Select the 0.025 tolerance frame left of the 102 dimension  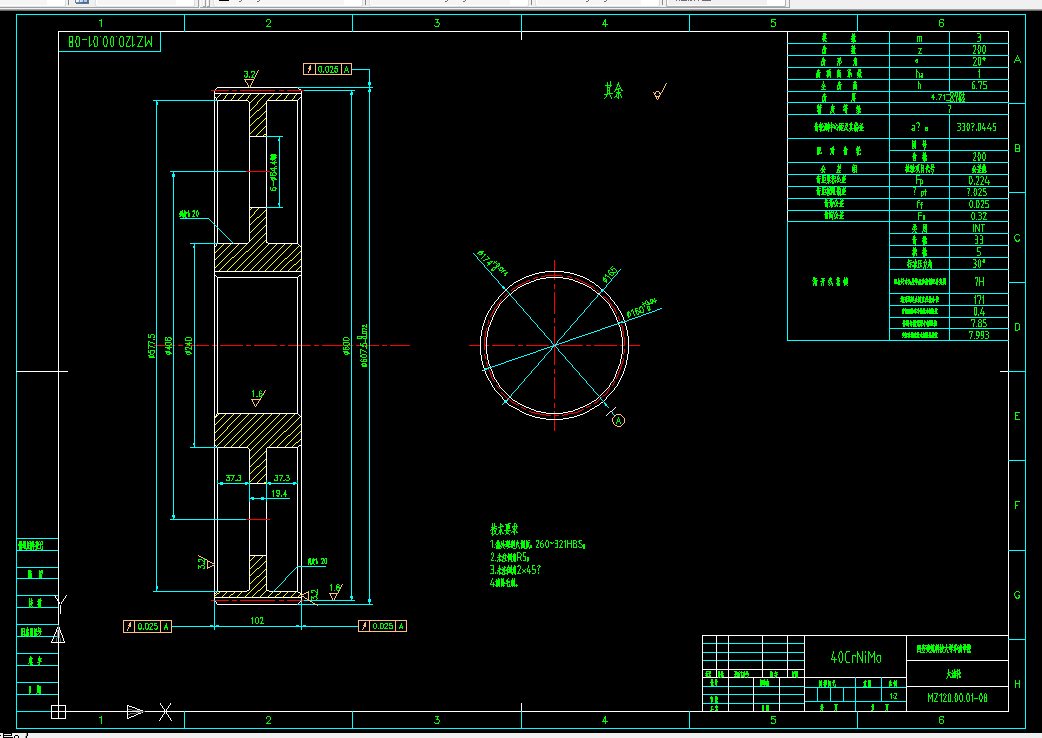tap(148, 626)
